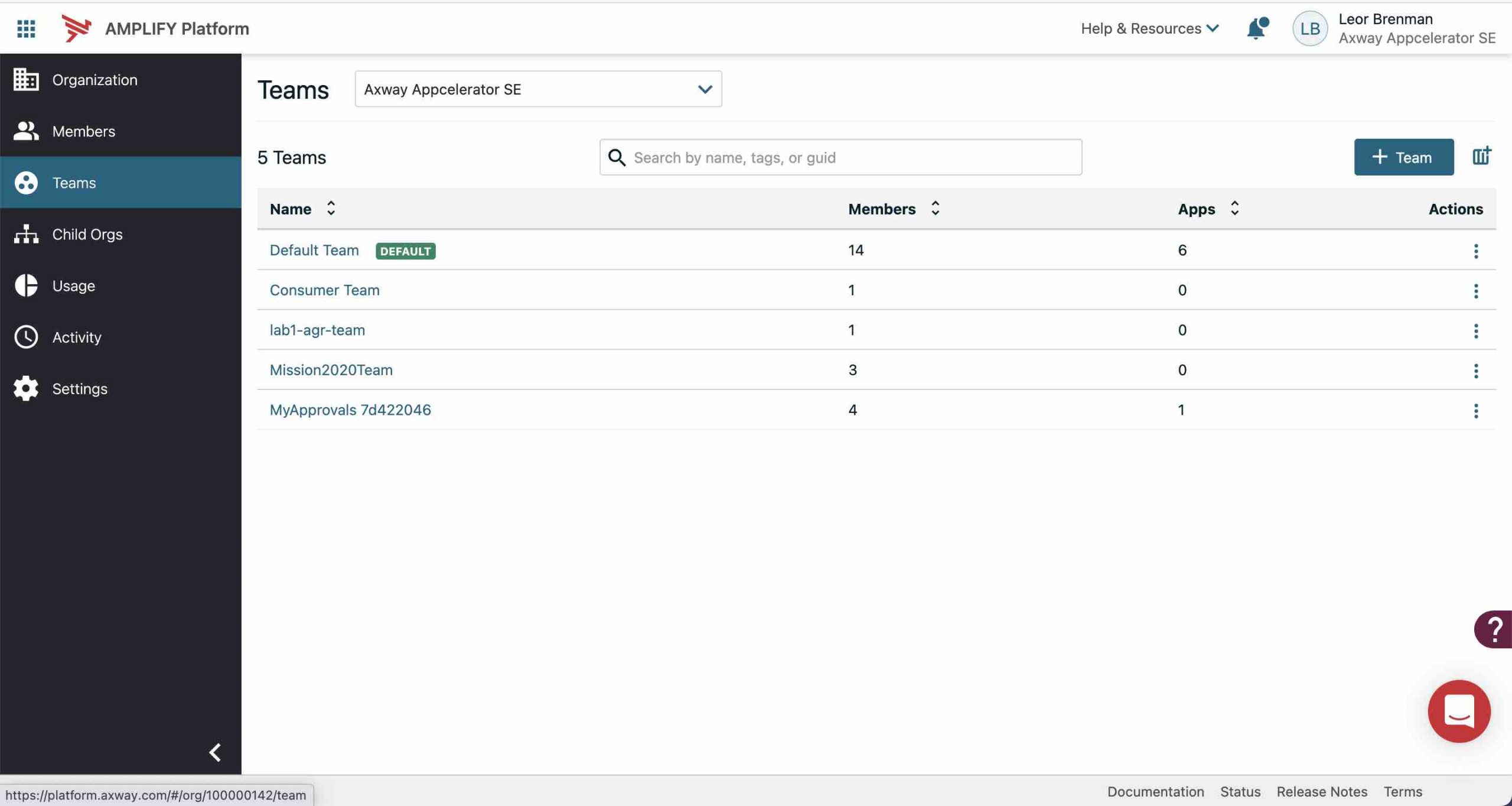This screenshot has height=806, width=1512.
Task: Open the Status footer link
Action: [1240, 791]
